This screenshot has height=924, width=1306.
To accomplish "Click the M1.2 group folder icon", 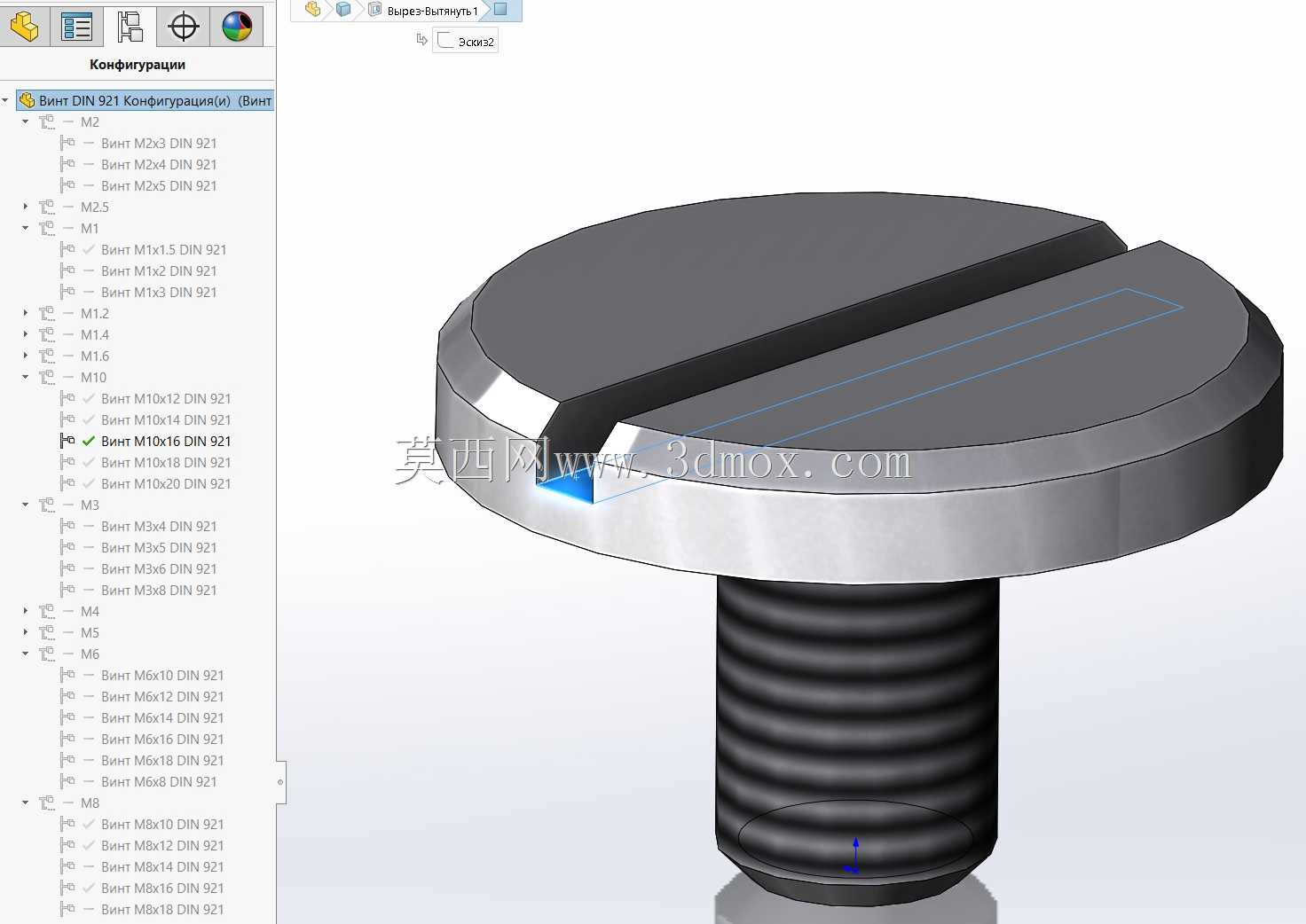I will tap(47, 313).
